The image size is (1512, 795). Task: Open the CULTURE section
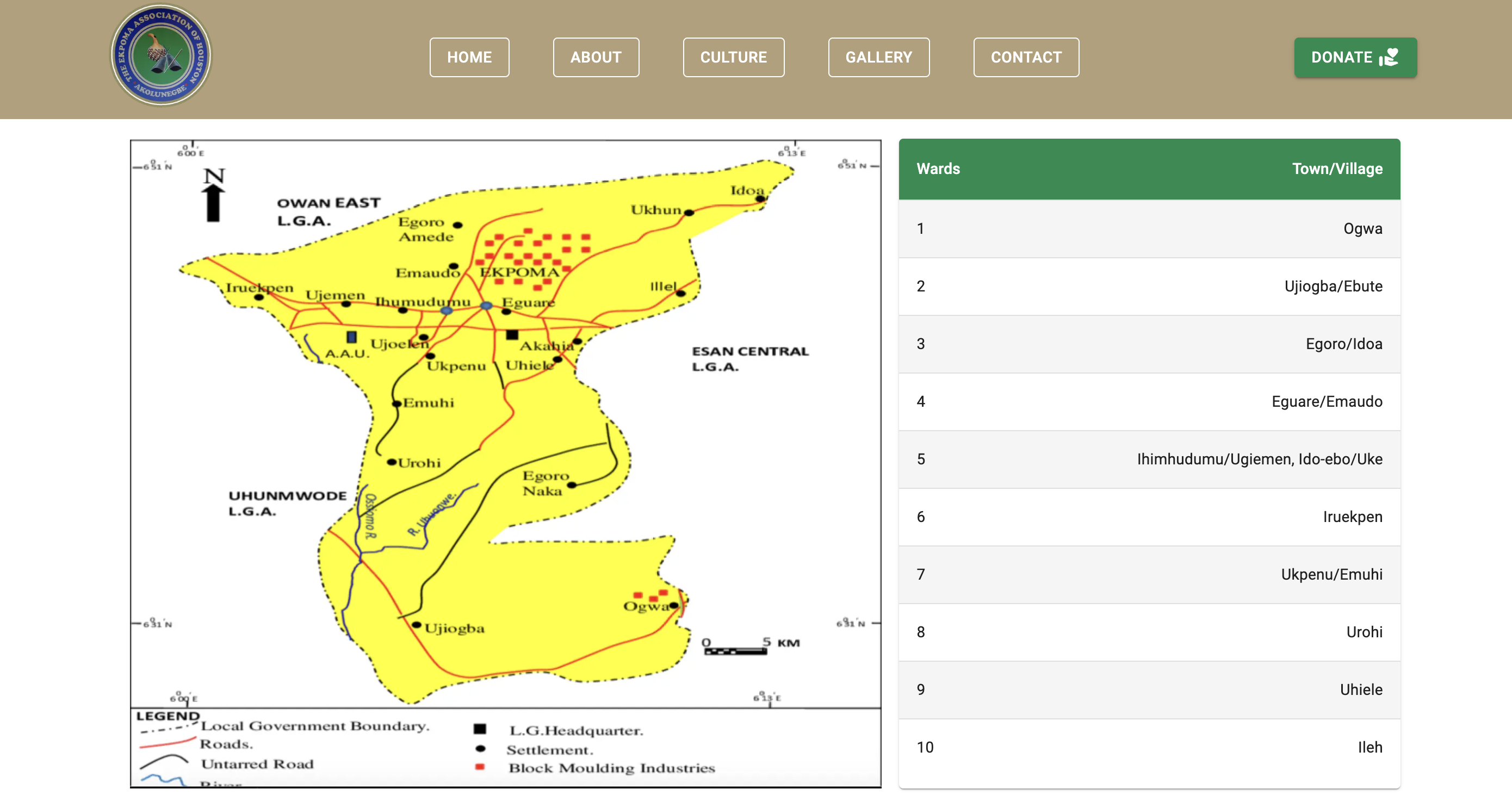click(x=733, y=58)
